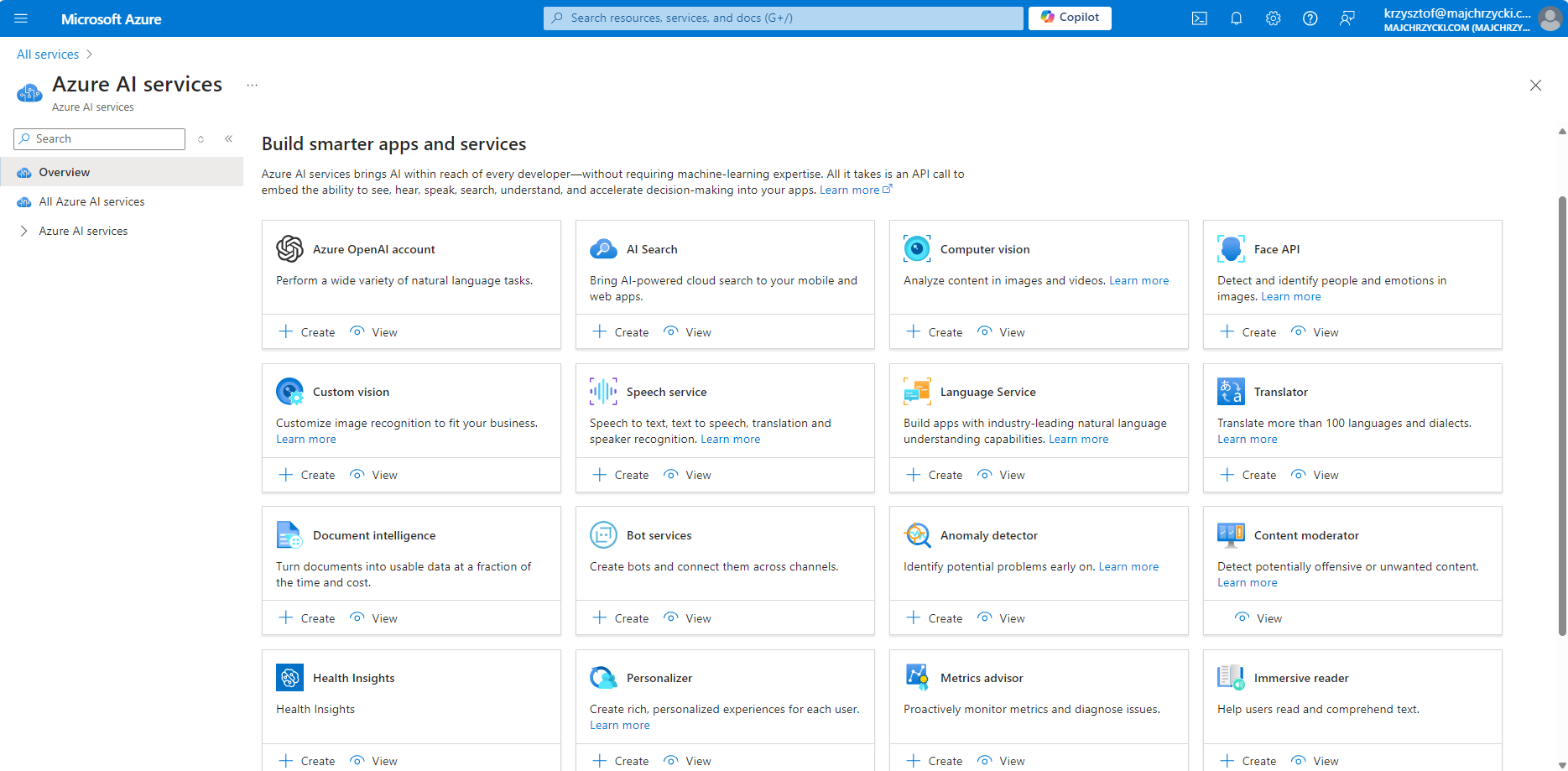The image size is (1568, 771).
Task: Click the left menu Search field
Action: coord(99,139)
